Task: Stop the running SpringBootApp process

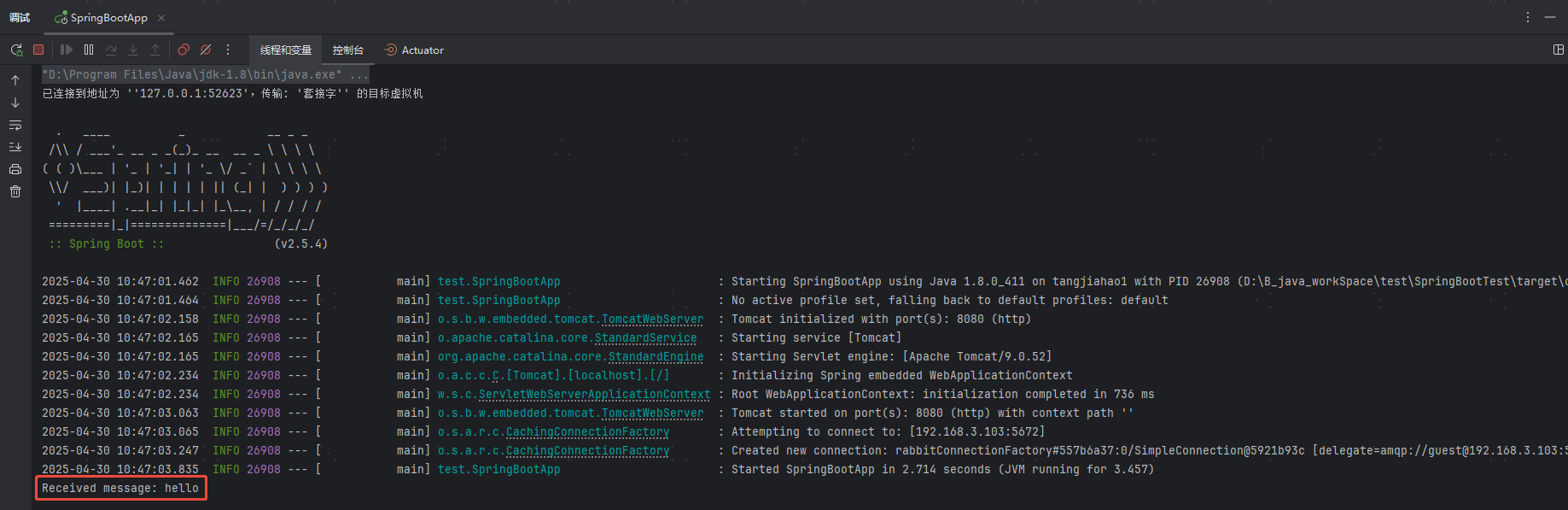Action: click(38, 50)
